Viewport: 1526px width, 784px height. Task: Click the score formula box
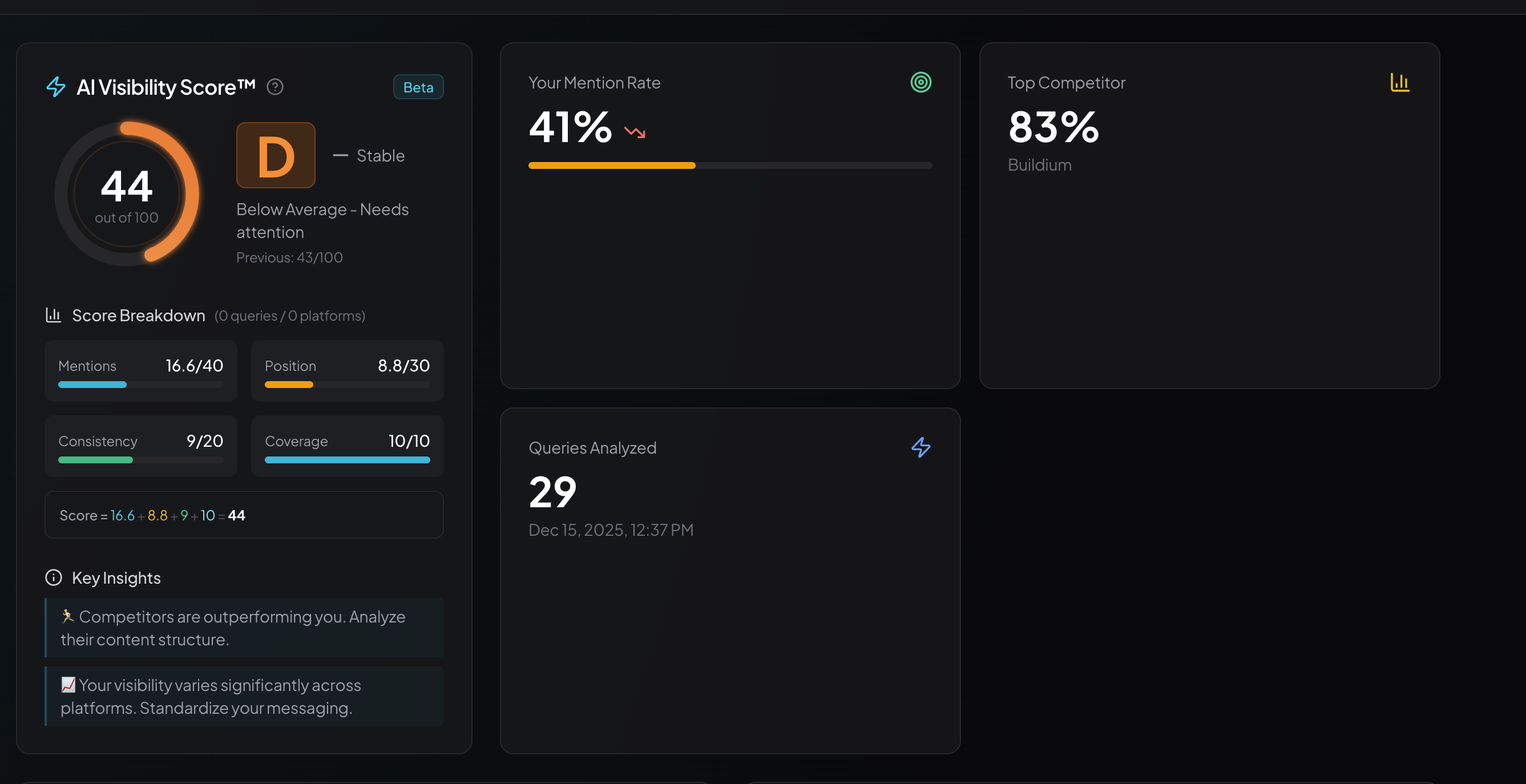click(x=244, y=515)
